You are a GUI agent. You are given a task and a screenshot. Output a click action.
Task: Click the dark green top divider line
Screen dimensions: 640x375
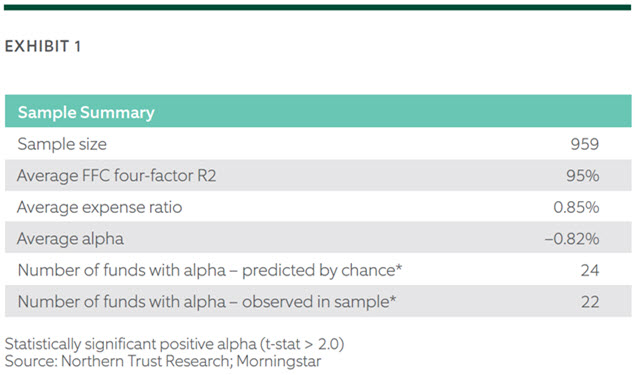point(317,7)
